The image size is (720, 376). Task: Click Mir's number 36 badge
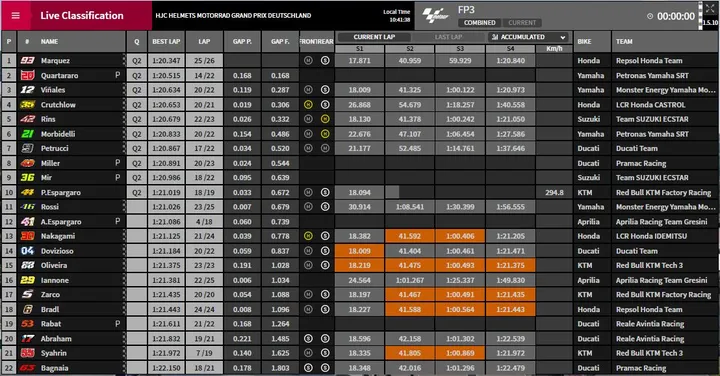28,178
